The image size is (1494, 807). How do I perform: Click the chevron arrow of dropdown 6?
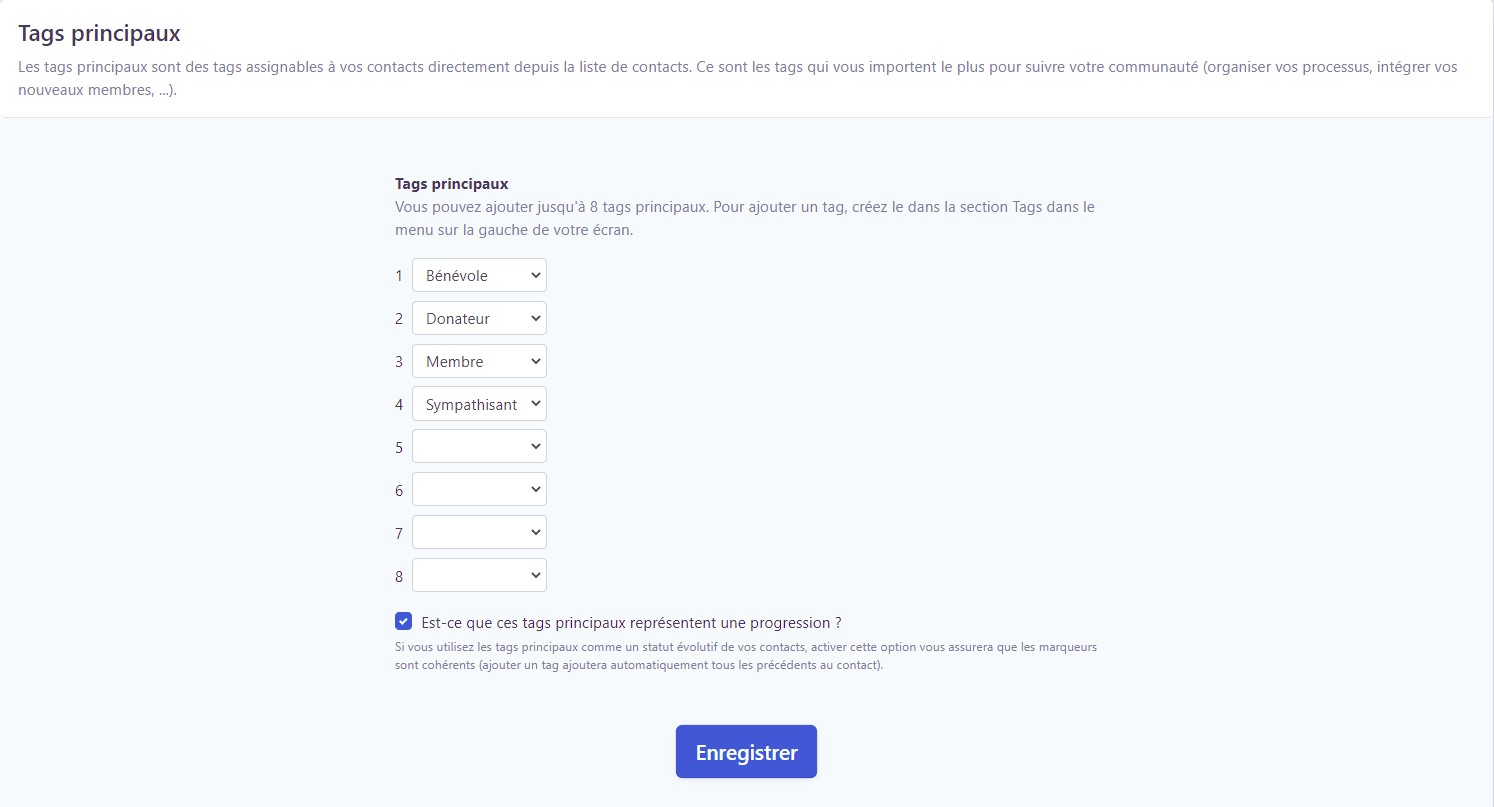536,489
